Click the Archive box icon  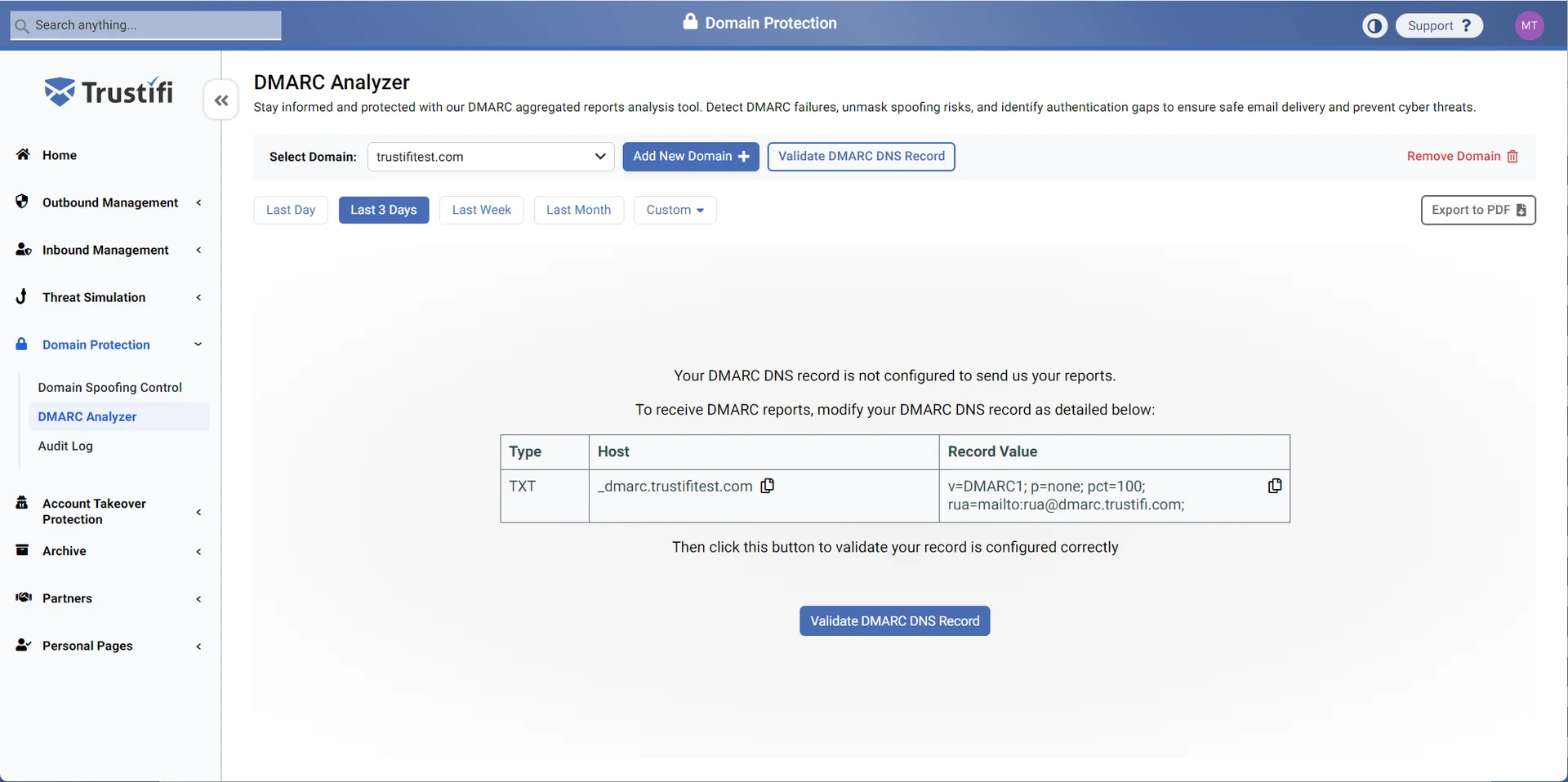pos(23,549)
